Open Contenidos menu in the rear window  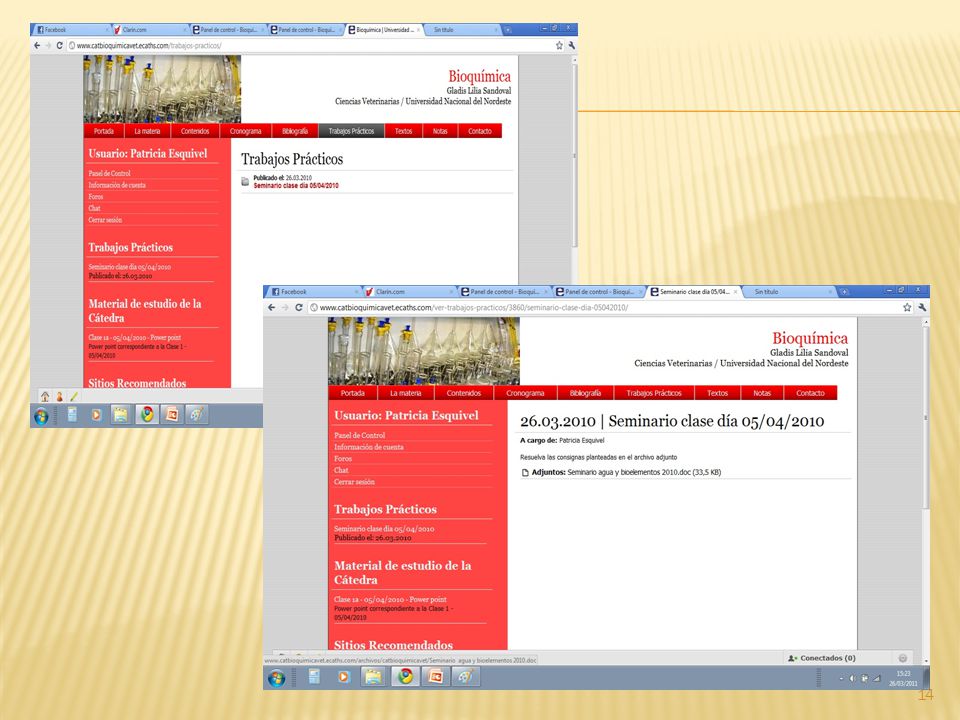pyautogui.click(x=195, y=131)
